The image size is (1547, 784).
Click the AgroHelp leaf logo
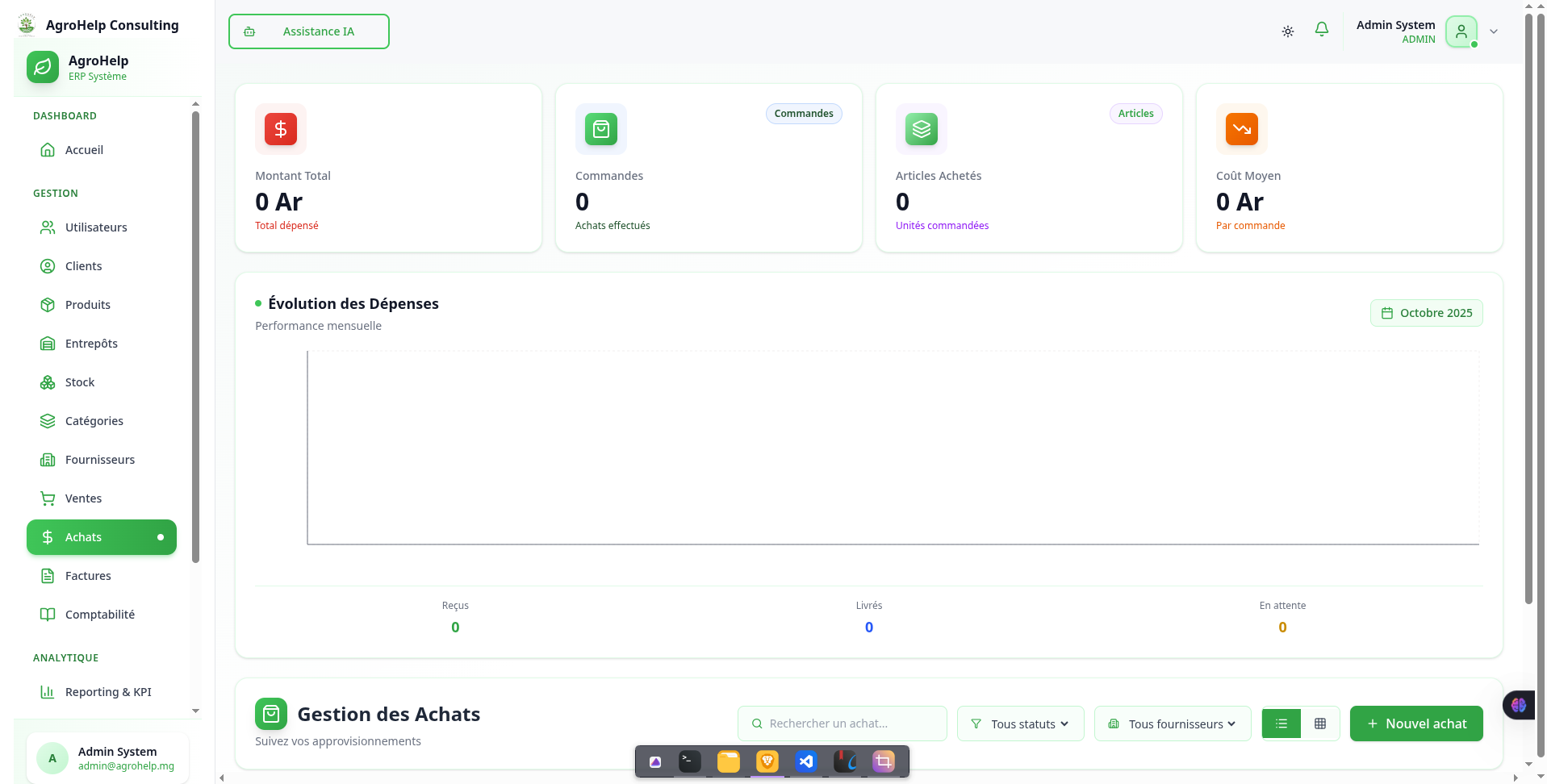click(42, 67)
